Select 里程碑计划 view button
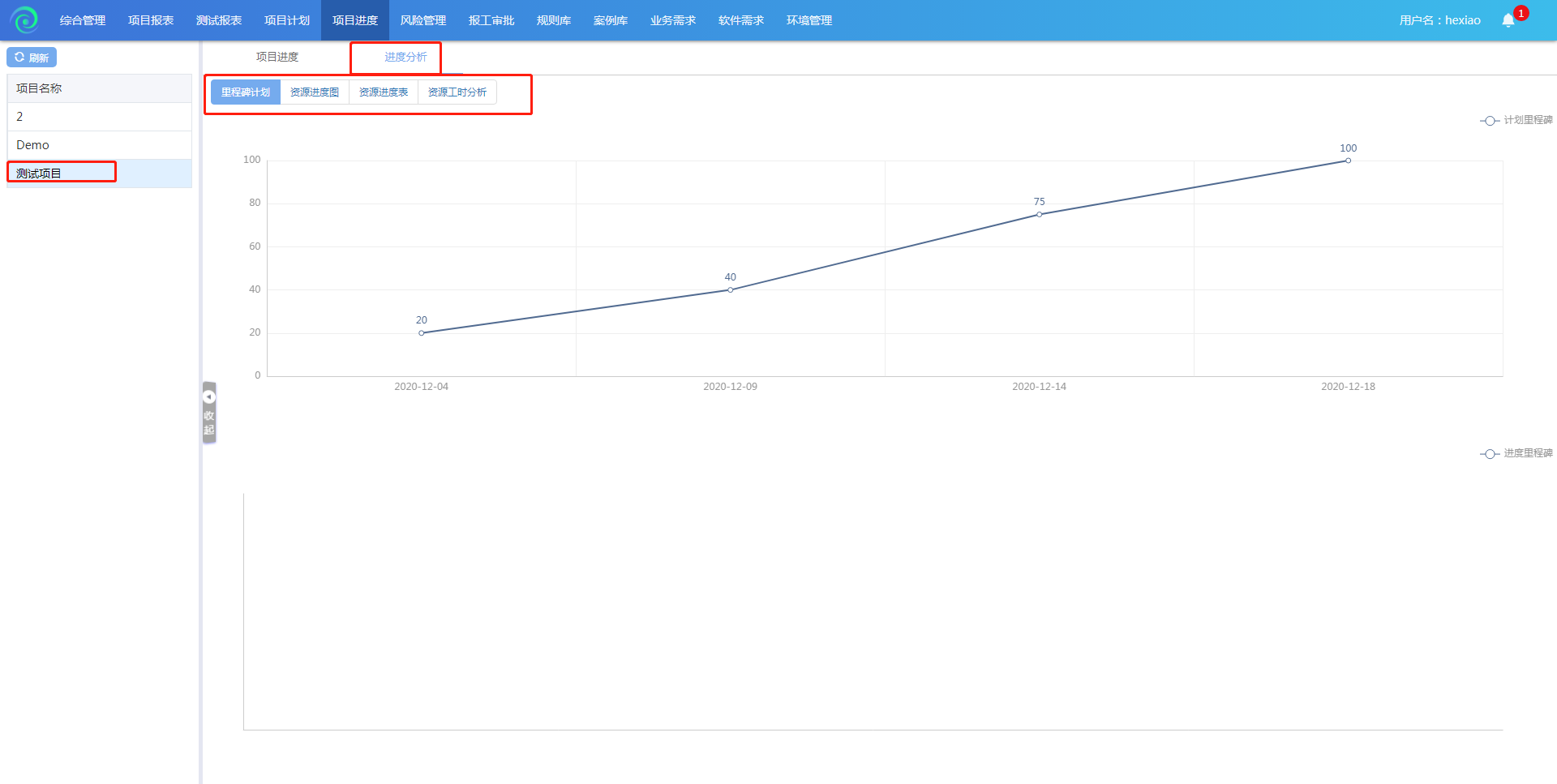The width and height of the screenshot is (1557, 784). pyautogui.click(x=246, y=92)
